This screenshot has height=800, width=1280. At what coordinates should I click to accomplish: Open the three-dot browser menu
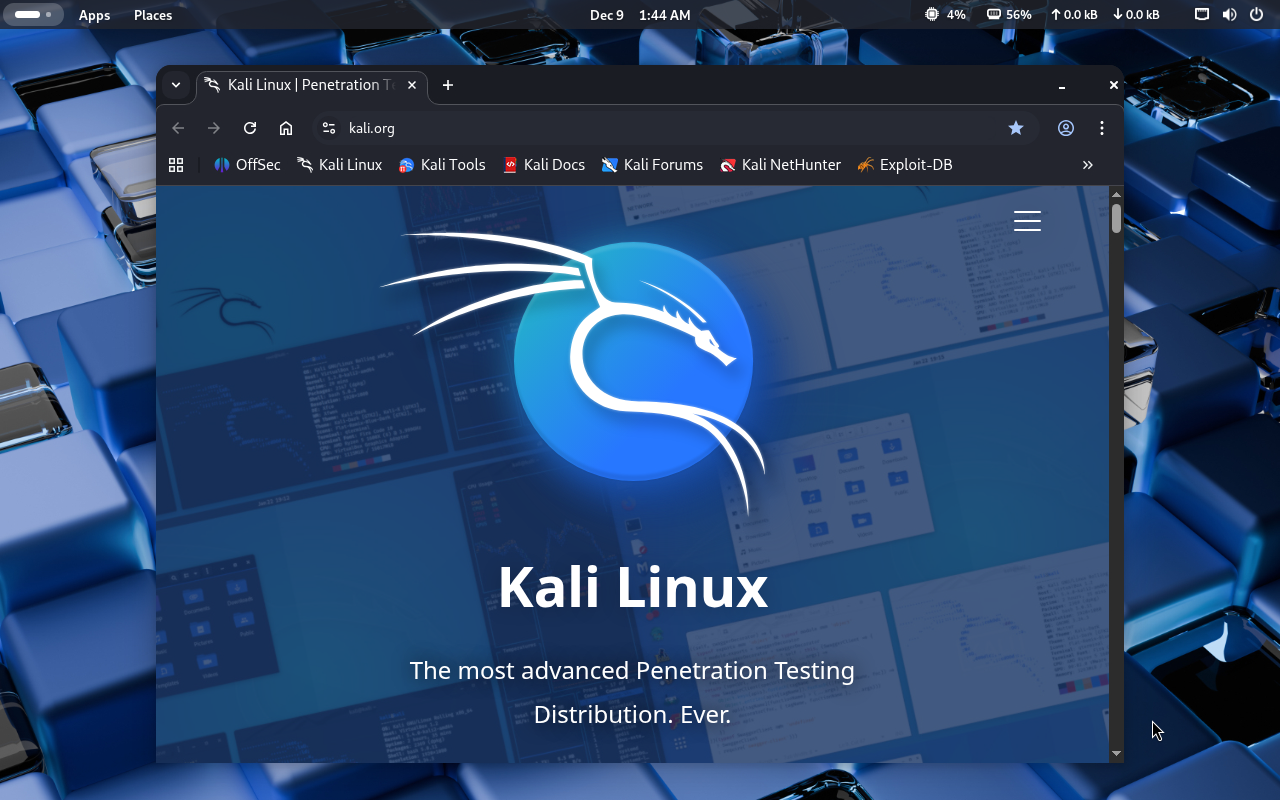pos(1102,128)
